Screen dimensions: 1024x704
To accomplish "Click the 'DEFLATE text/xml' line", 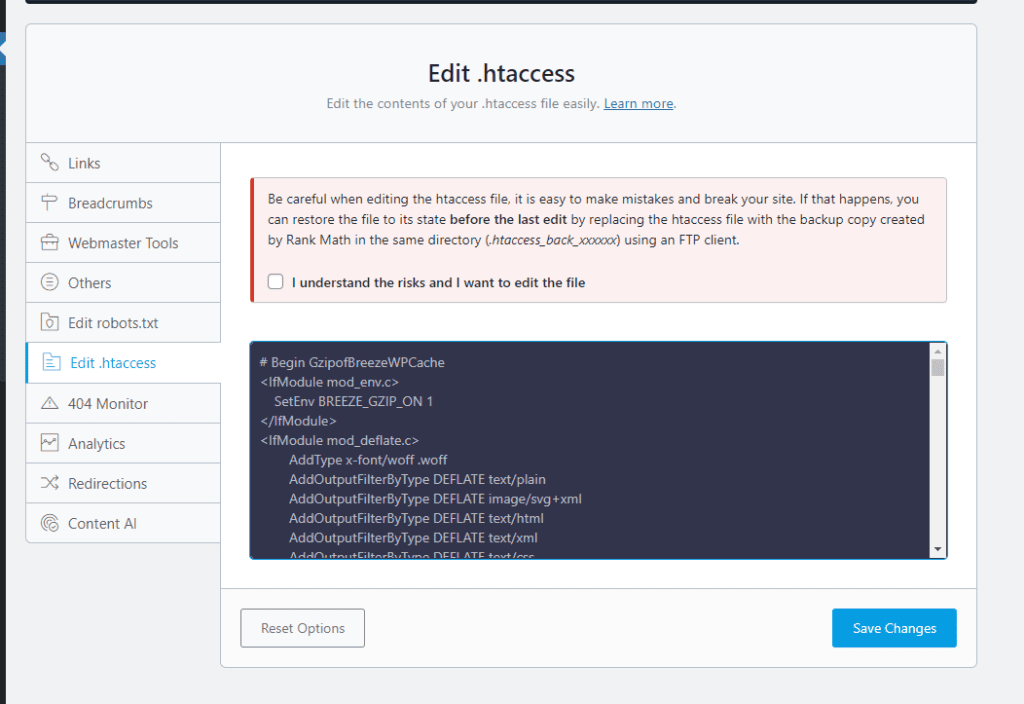I will 413,538.
